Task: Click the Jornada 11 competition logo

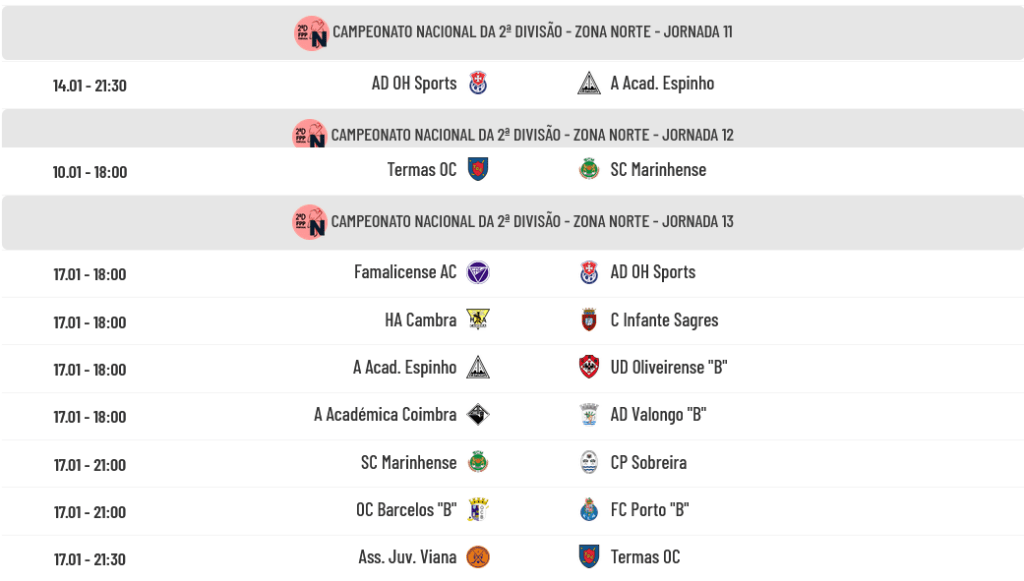Action: point(311,33)
